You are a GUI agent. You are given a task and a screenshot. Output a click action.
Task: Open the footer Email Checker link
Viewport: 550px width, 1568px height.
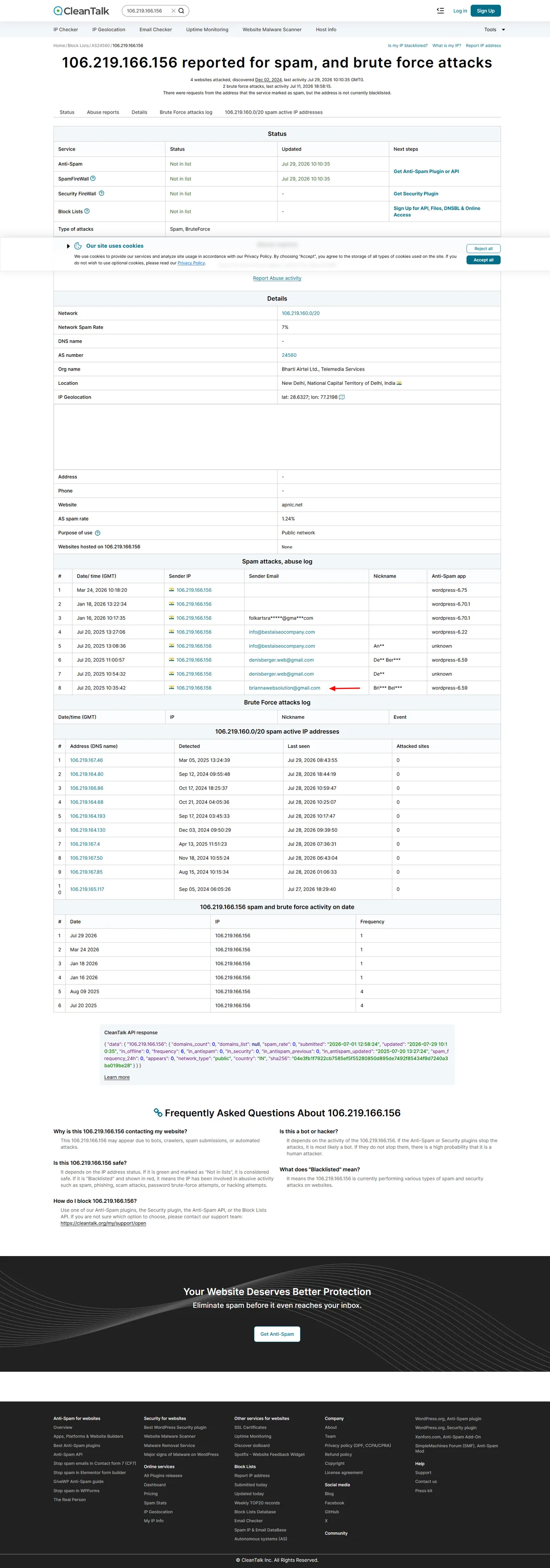pos(249,1521)
